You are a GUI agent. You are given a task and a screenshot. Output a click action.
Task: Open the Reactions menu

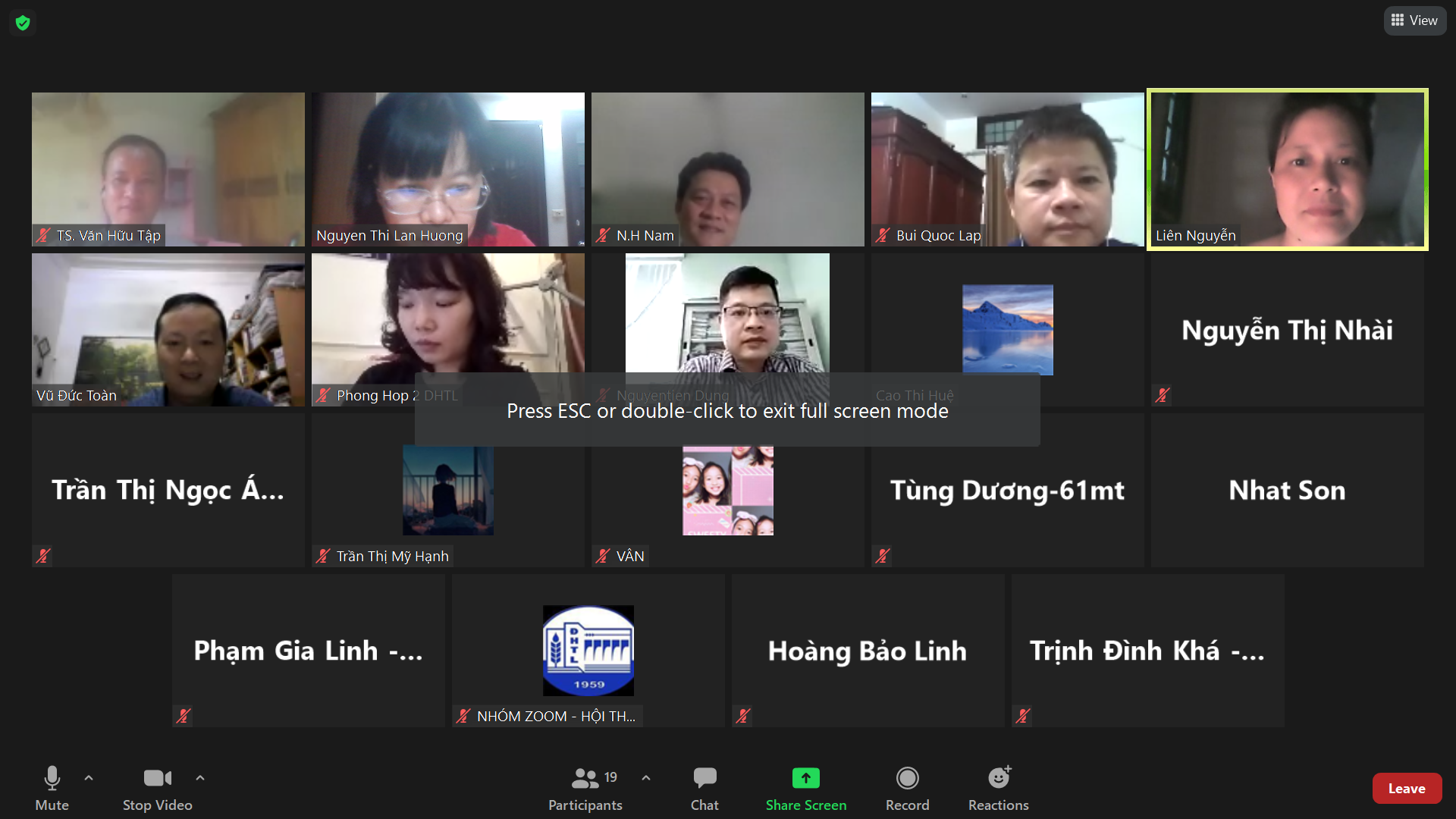[998, 789]
